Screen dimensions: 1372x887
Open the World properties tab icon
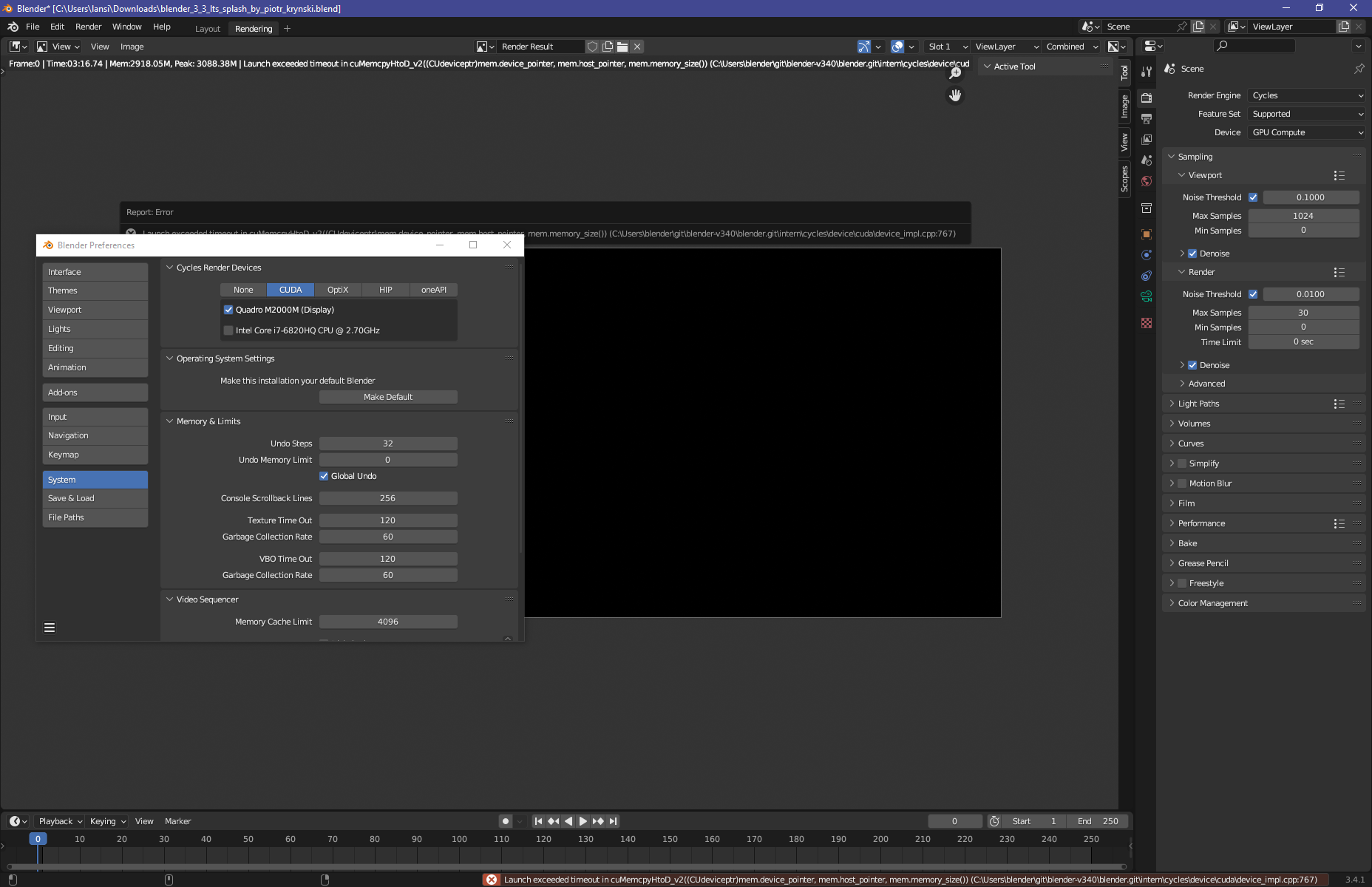tap(1147, 180)
